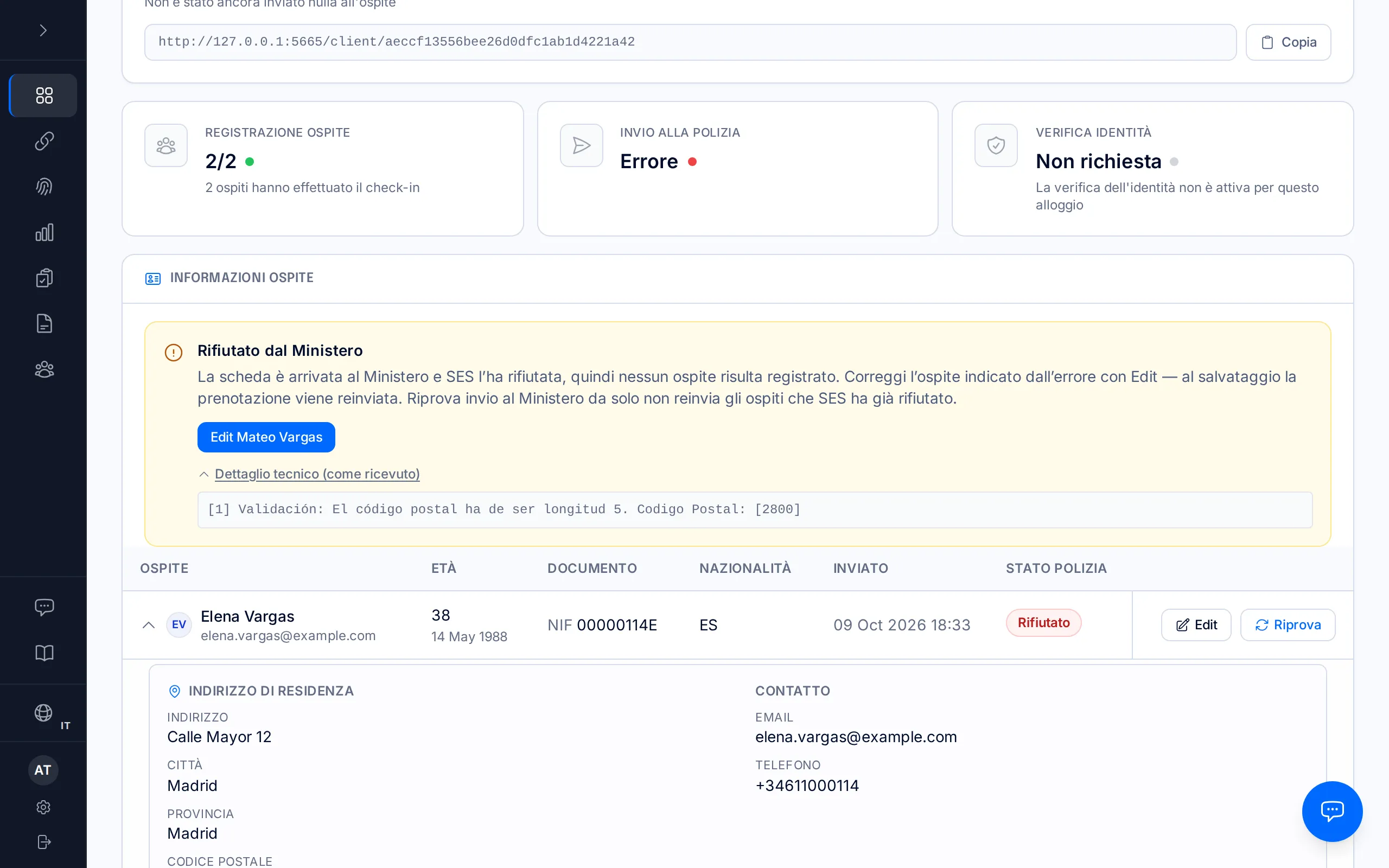
Task: Expand the sidebar with the arrow icon
Action: tap(43, 30)
